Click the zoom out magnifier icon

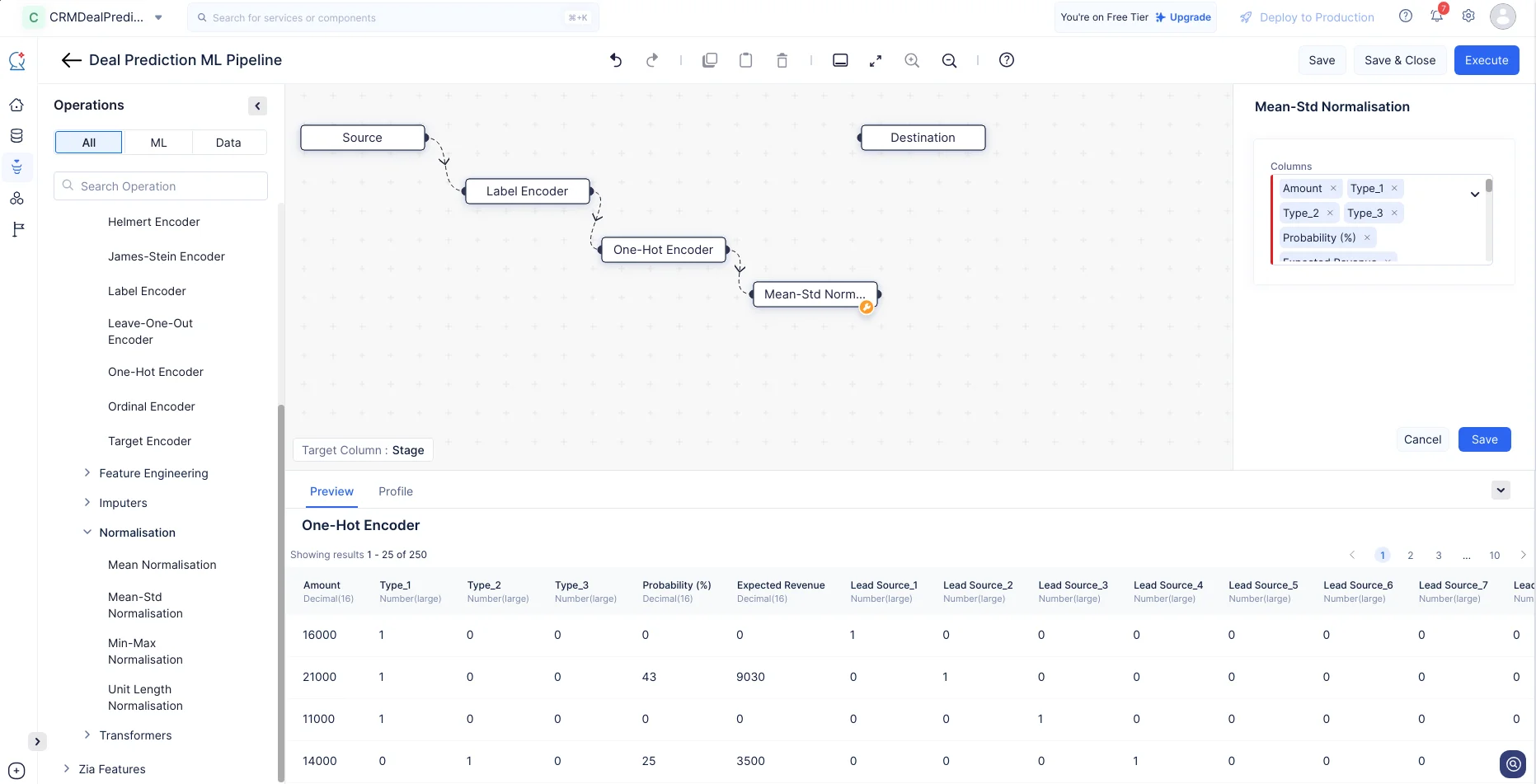pos(950,60)
